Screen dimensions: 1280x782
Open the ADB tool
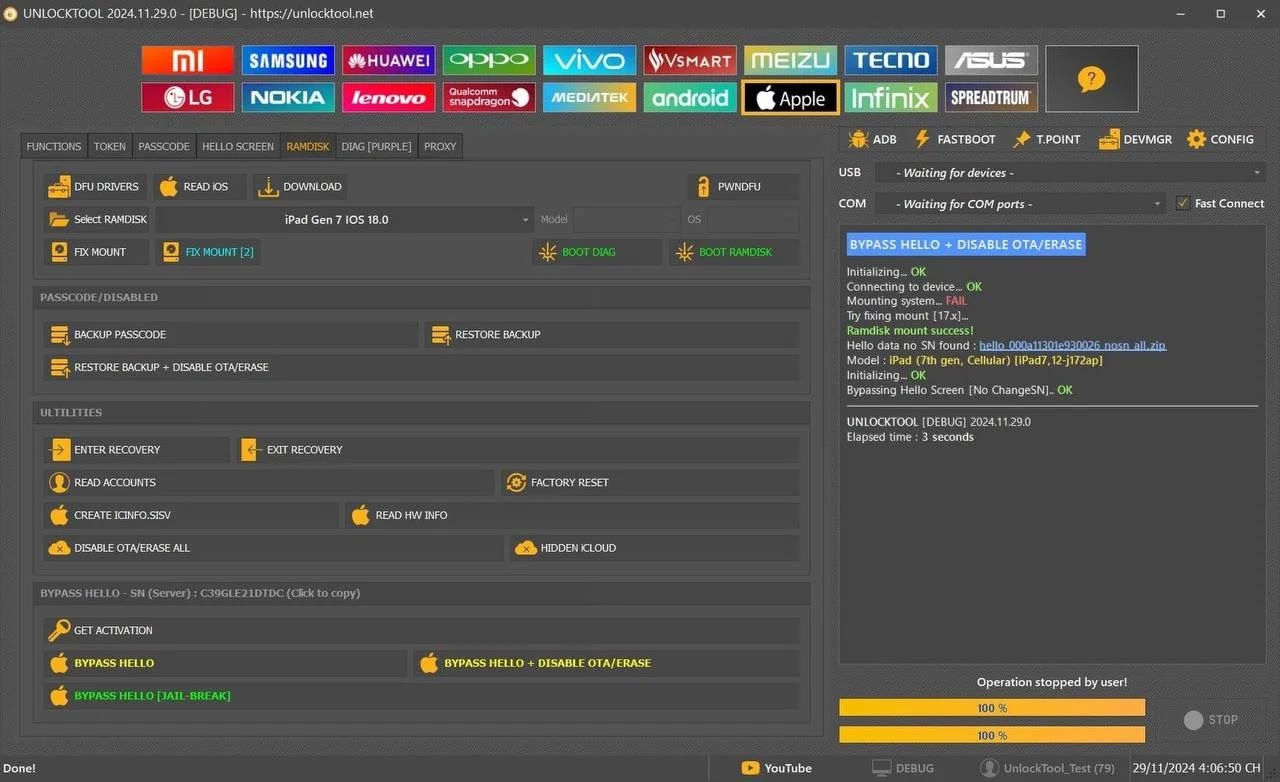click(872, 139)
